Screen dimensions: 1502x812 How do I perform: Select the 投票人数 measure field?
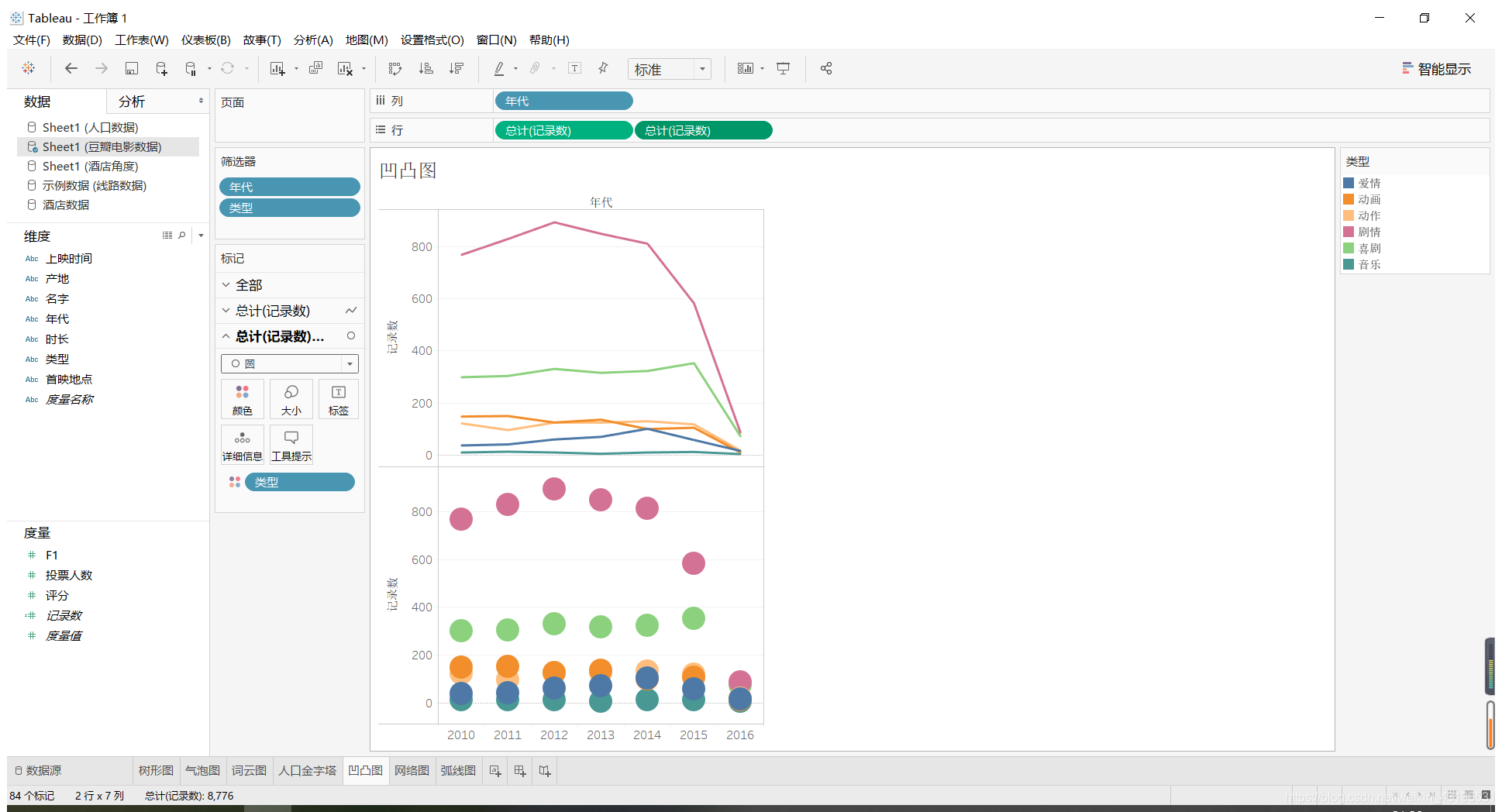(69, 576)
